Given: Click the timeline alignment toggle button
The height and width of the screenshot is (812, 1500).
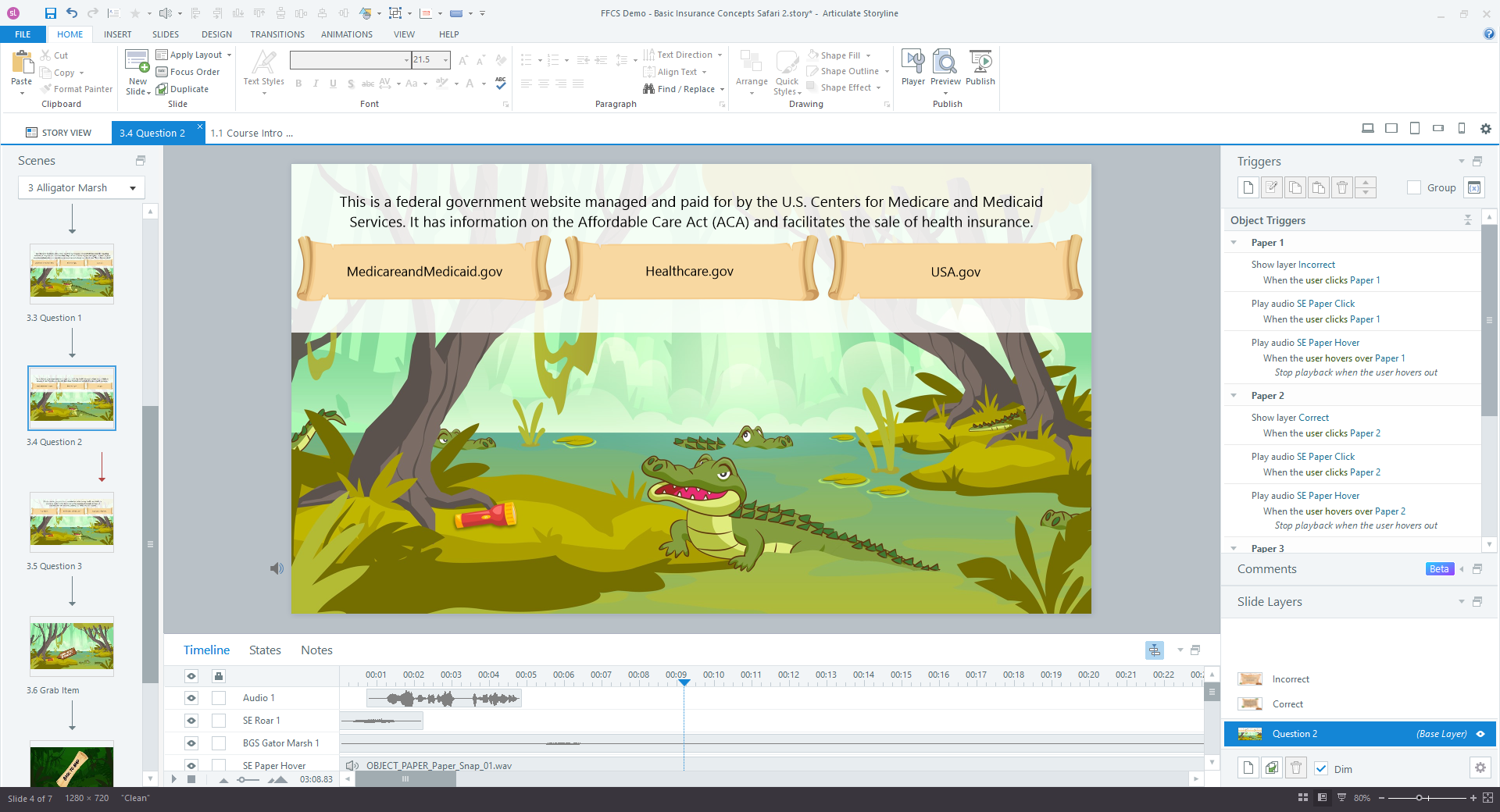Looking at the screenshot, I should 1155,650.
